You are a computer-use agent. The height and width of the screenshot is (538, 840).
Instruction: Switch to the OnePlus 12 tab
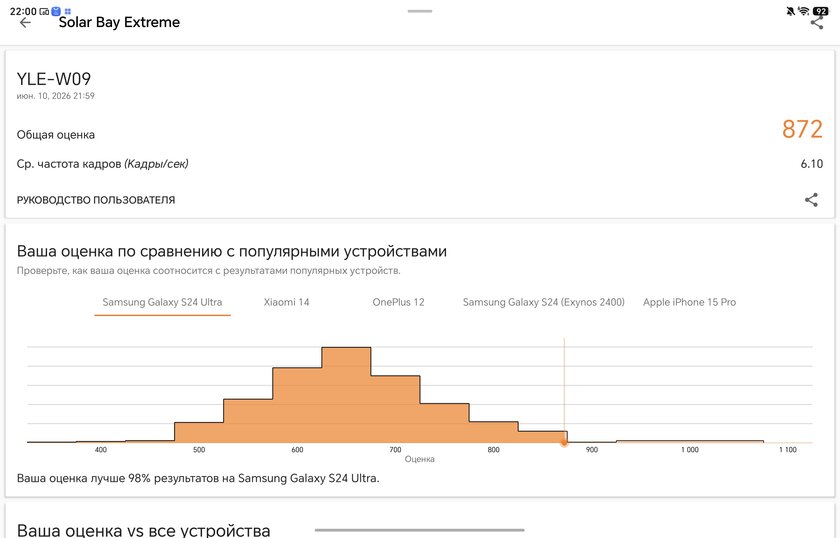(x=398, y=302)
